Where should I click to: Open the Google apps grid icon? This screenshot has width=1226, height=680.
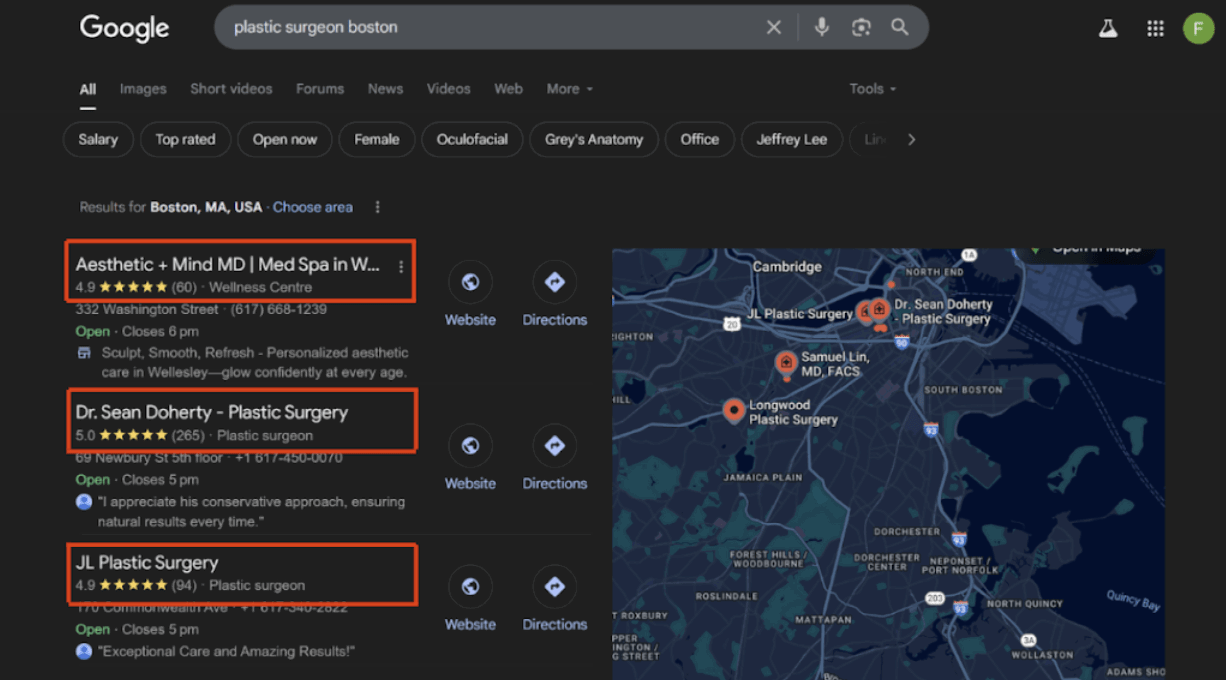[1155, 28]
